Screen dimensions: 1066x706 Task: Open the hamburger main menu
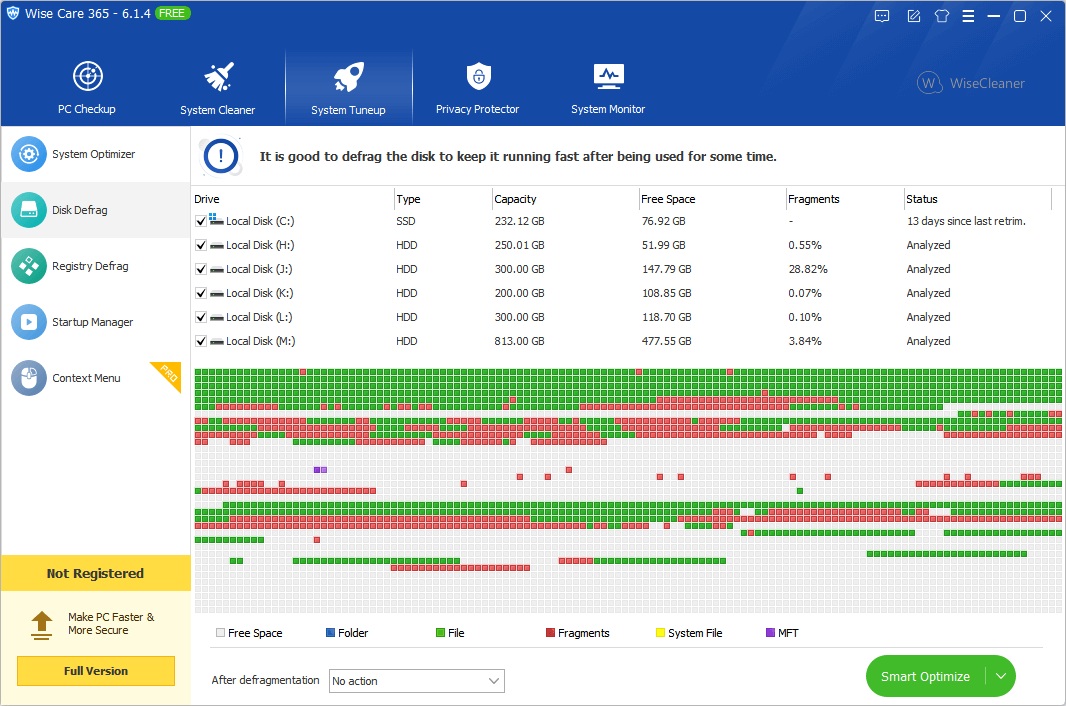(968, 16)
